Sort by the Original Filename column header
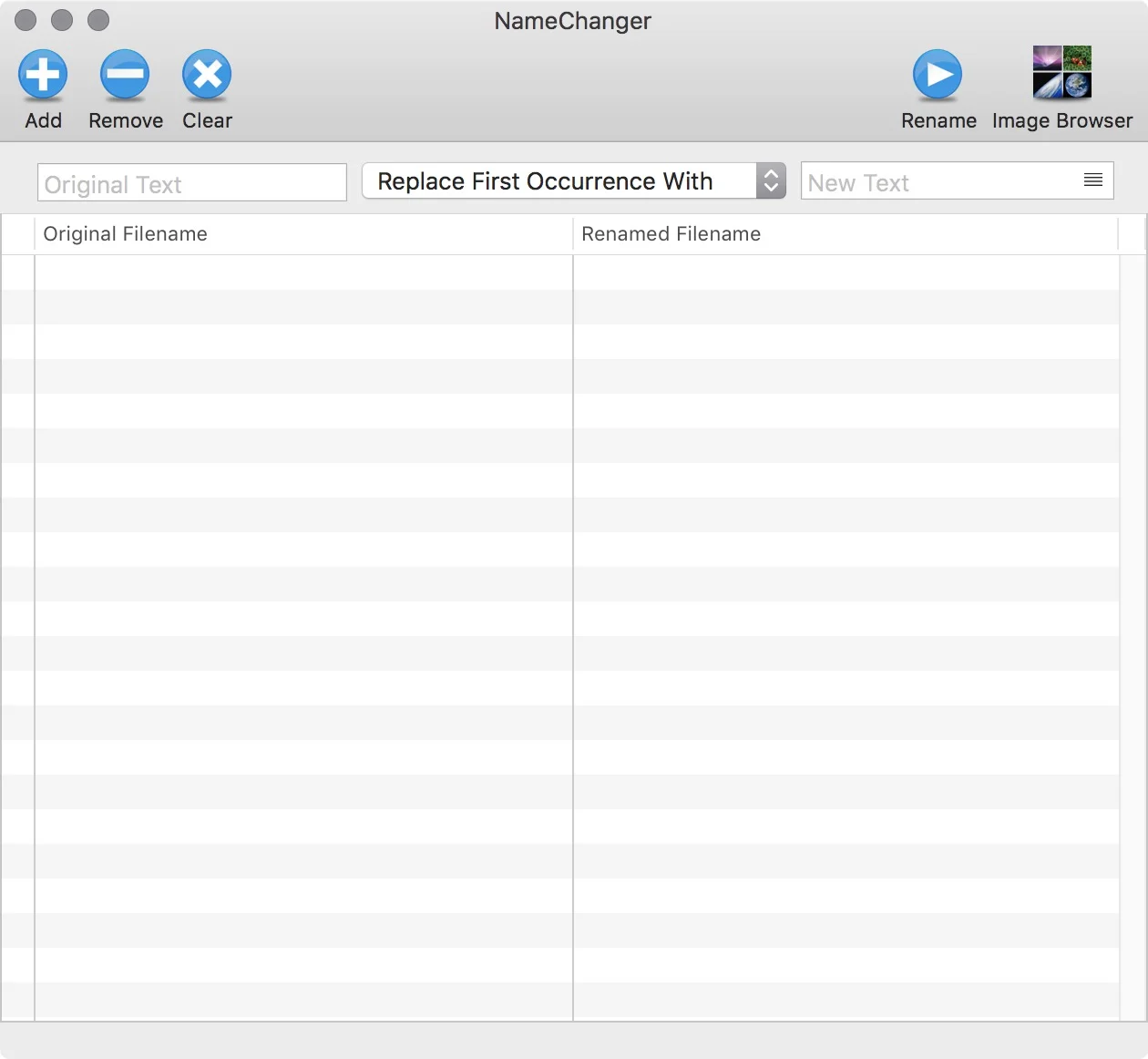 pos(303,234)
